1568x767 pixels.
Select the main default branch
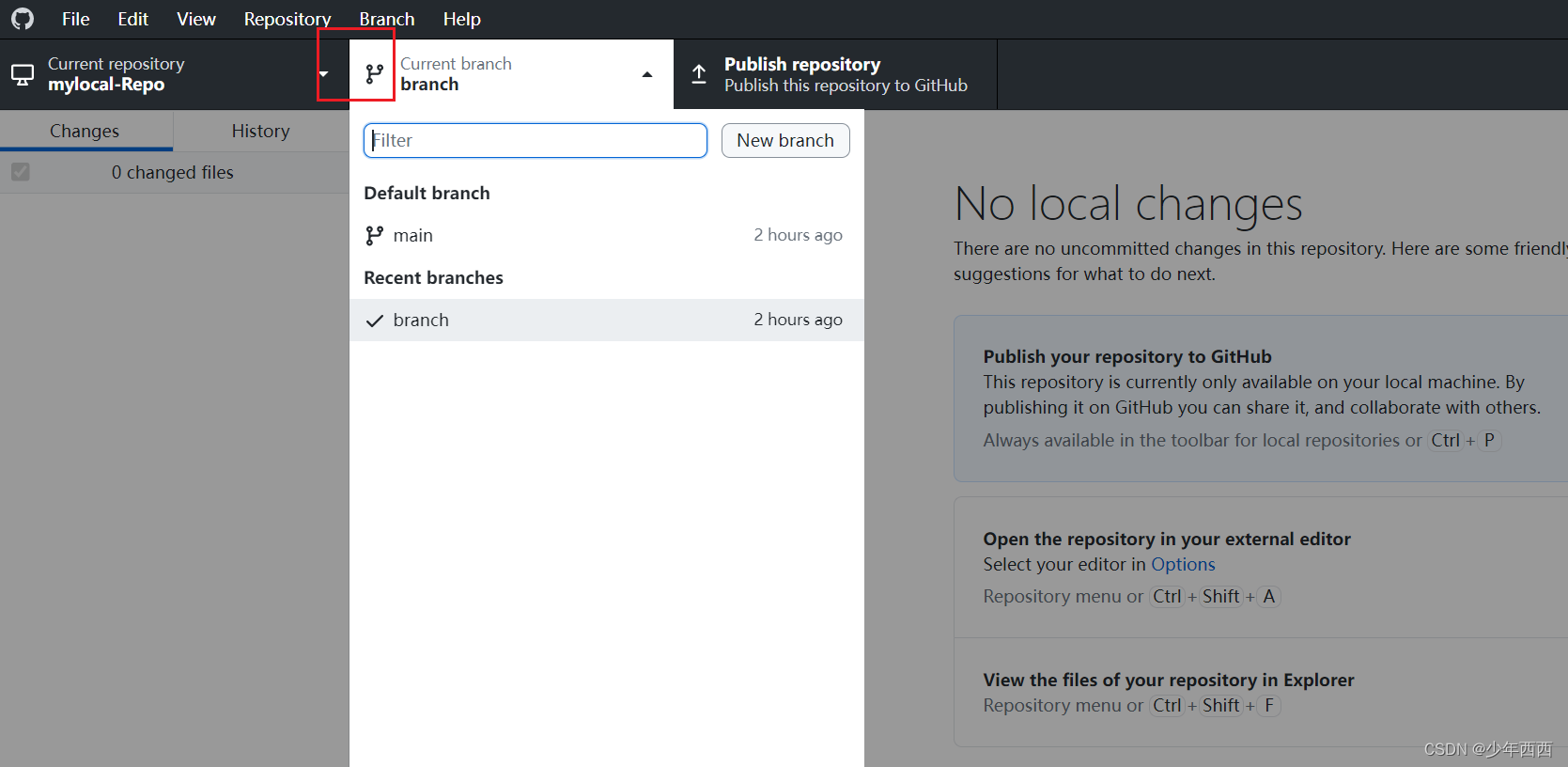[607, 235]
